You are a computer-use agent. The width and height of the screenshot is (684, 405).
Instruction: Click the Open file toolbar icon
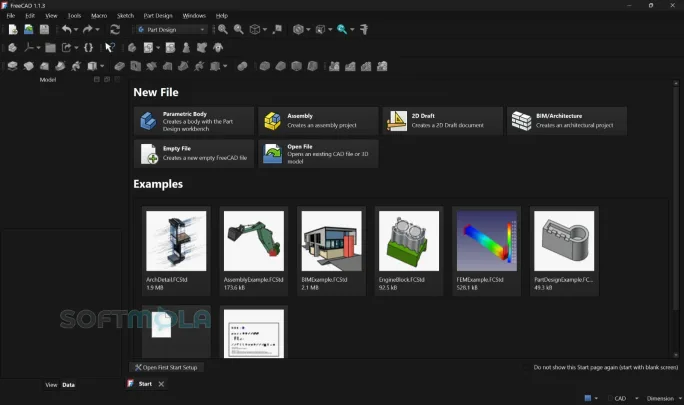pos(28,29)
